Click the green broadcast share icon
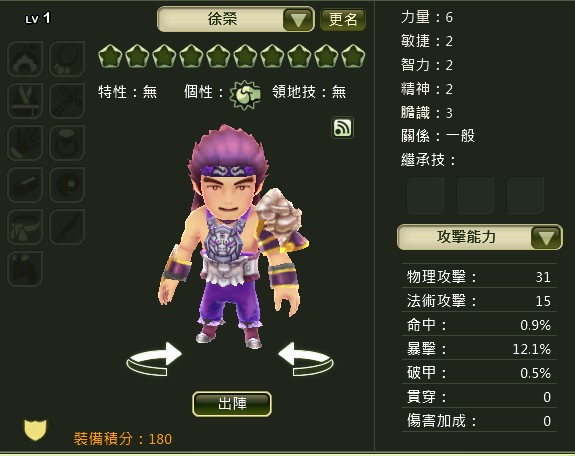This screenshot has height=456, width=575. click(343, 128)
